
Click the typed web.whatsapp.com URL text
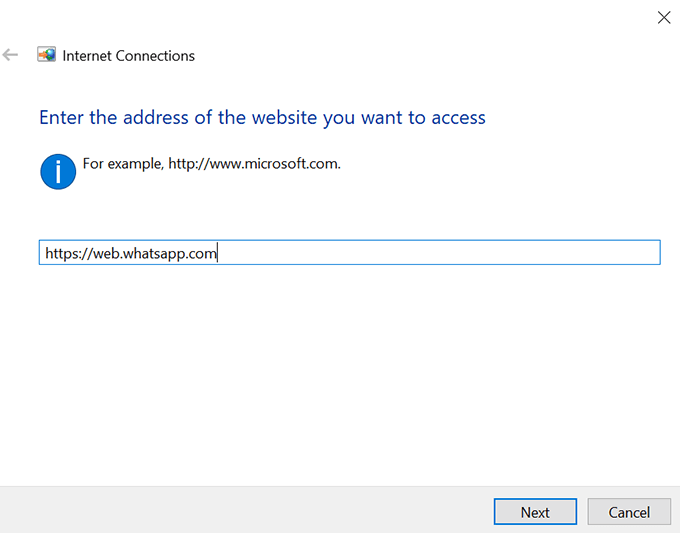(131, 254)
